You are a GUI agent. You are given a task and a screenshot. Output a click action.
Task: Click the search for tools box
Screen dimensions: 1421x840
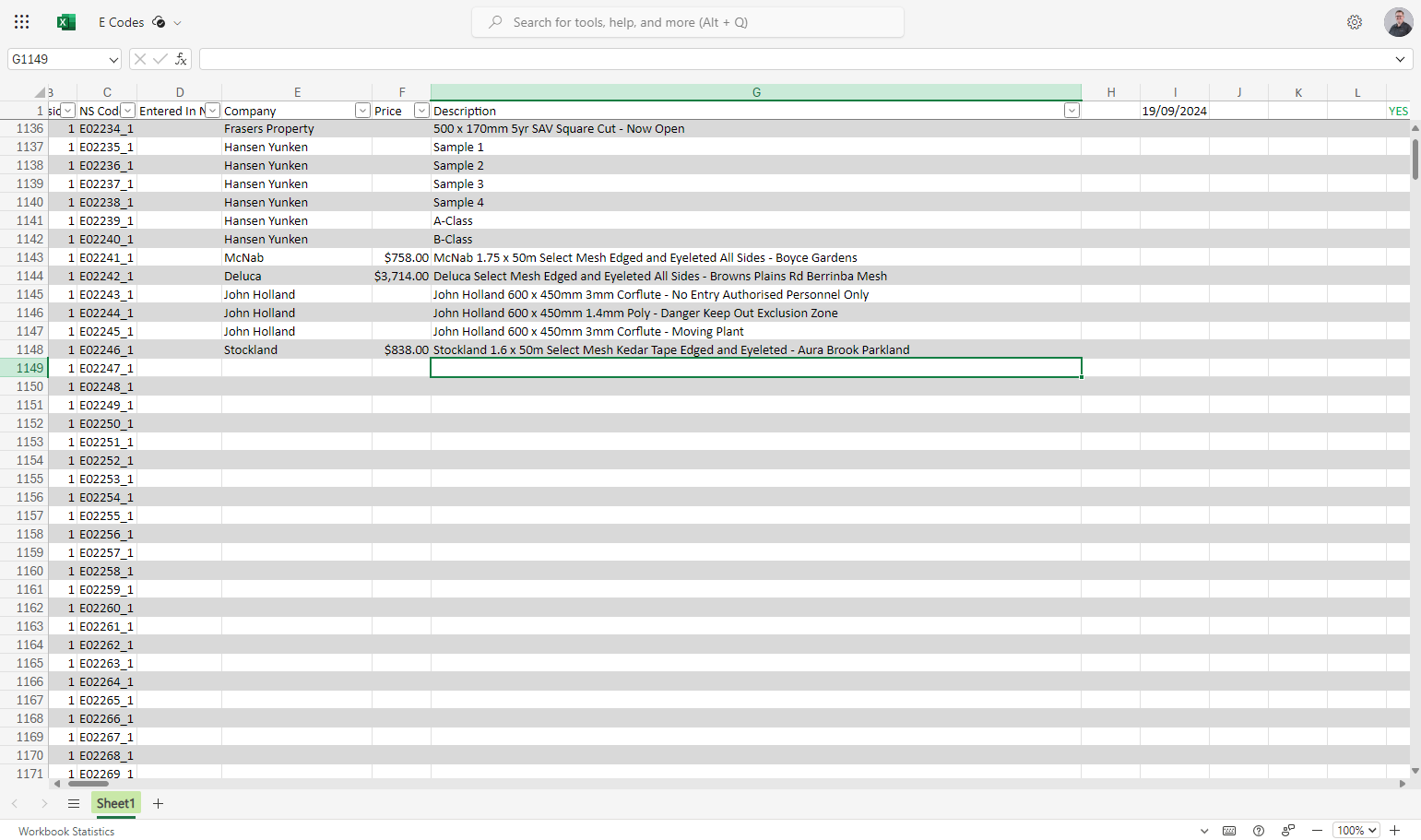[688, 22]
